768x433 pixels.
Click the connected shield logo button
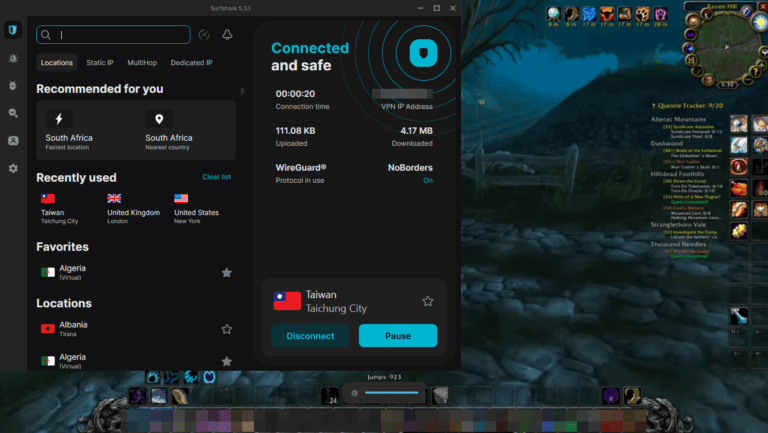[x=423, y=53]
